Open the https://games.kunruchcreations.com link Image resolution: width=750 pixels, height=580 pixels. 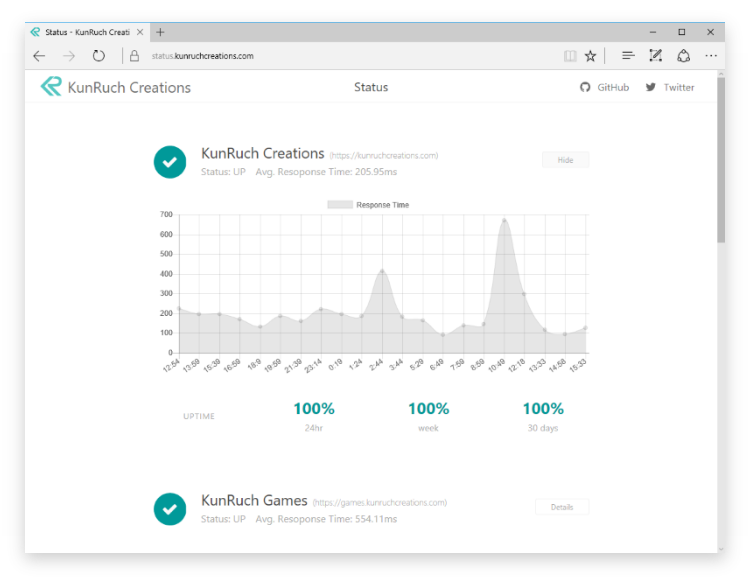click(380, 503)
